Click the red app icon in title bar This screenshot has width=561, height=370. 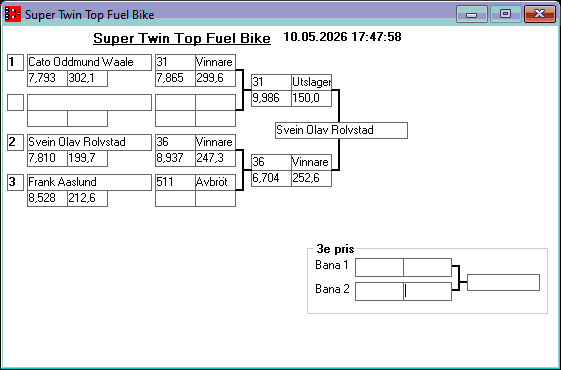pos(13,14)
